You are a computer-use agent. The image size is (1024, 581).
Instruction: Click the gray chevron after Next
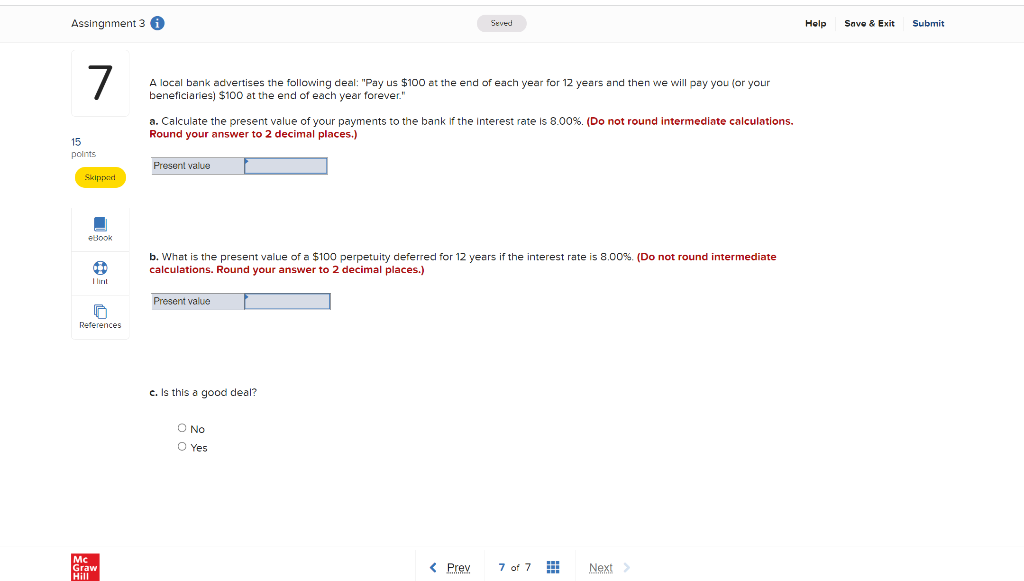click(627, 567)
